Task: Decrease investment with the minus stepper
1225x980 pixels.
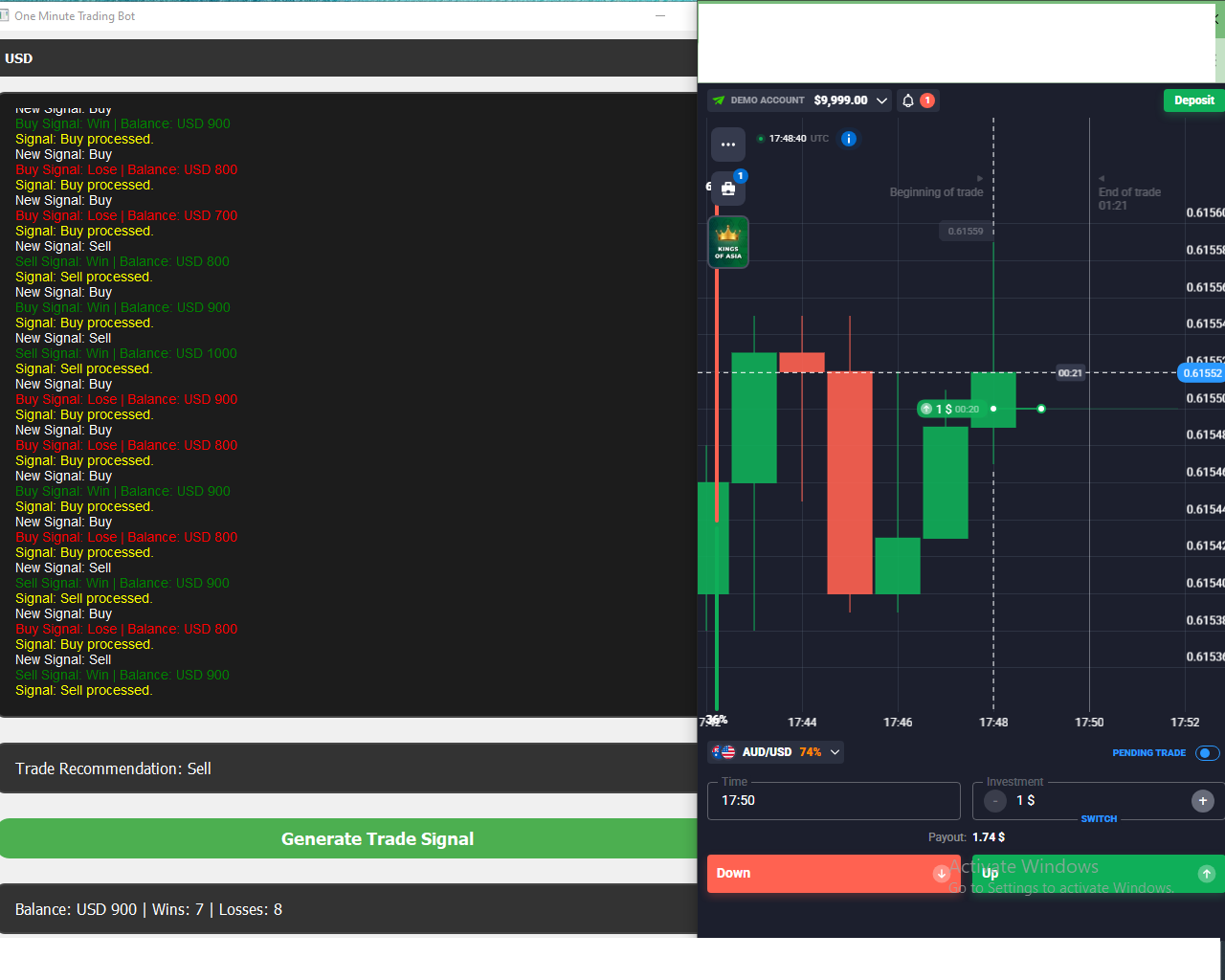Action: 995,800
